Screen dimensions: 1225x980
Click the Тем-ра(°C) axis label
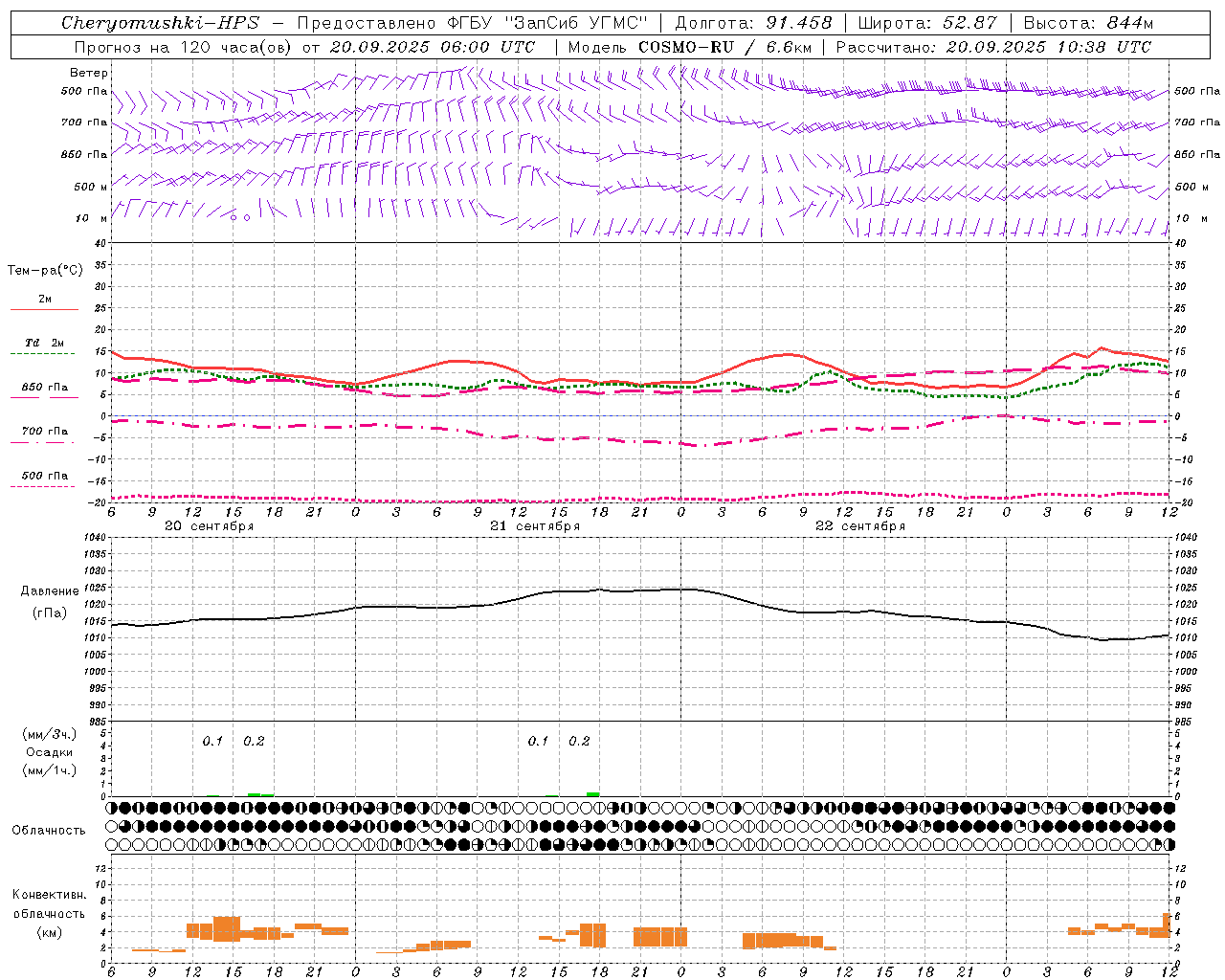point(45,271)
